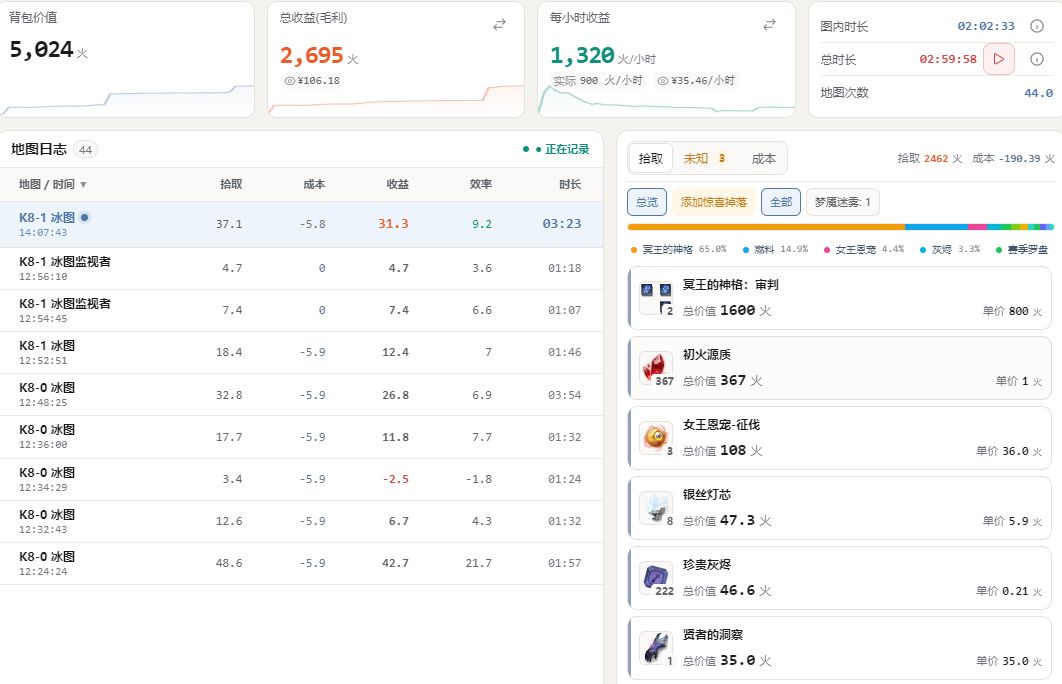Click the eye icon next to ¥106.18

point(290,81)
